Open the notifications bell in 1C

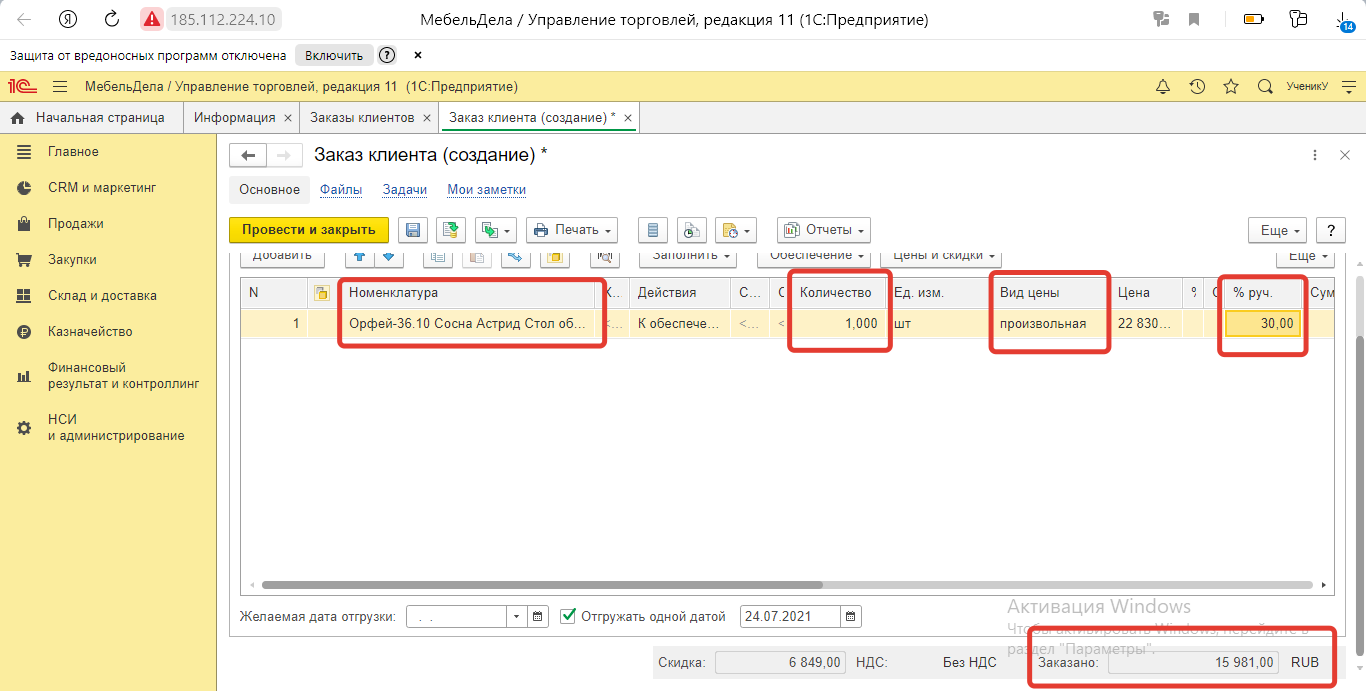[x=1163, y=87]
